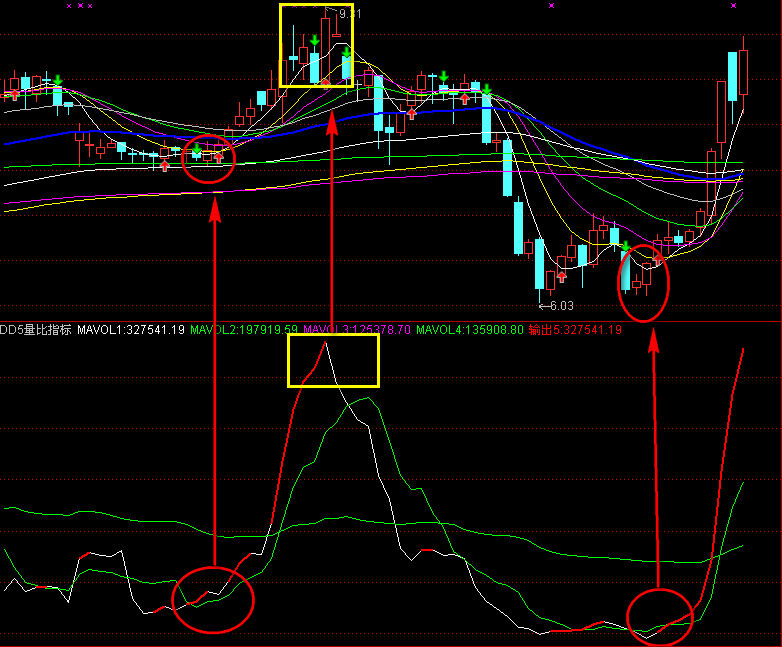This screenshot has height=647, width=782.
Task: Click the DD5量比指标 indicator title
Action: click(x=35, y=330)
